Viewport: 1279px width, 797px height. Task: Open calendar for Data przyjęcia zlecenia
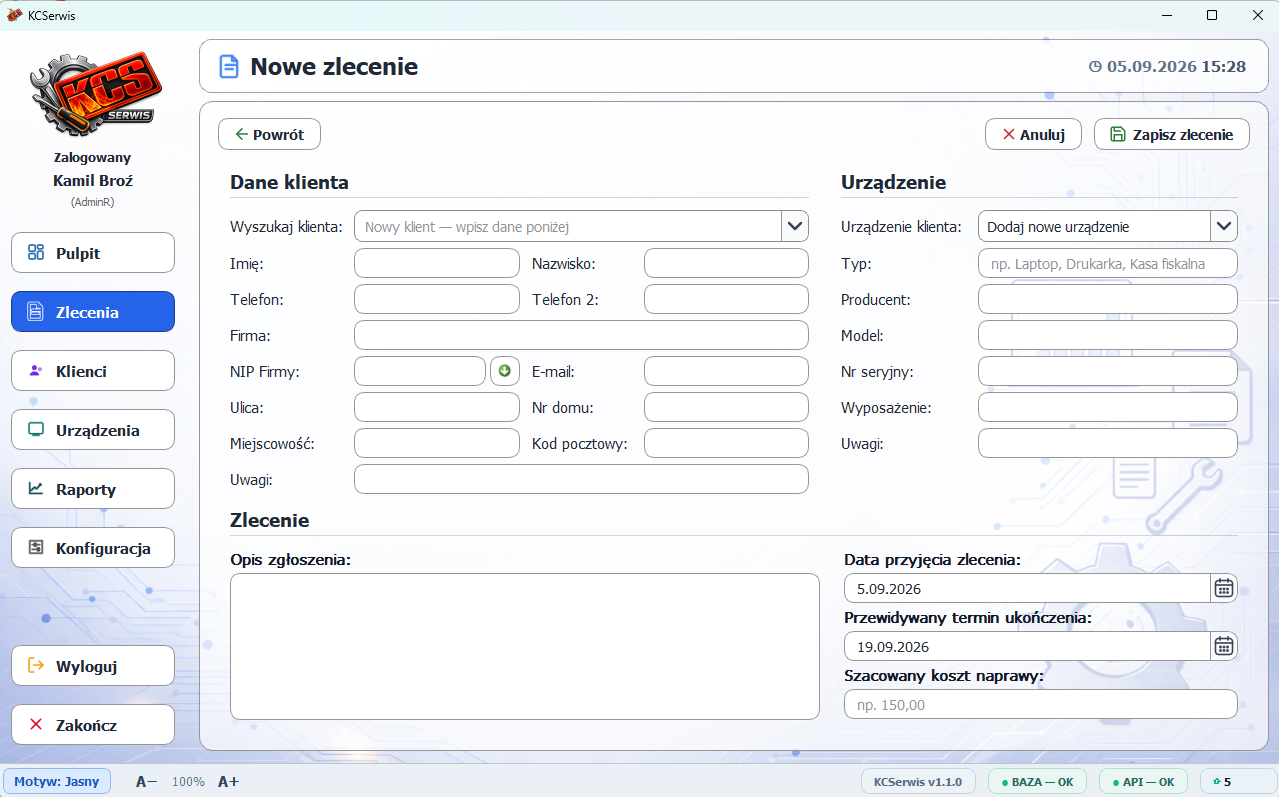(x=1223, y=588)
